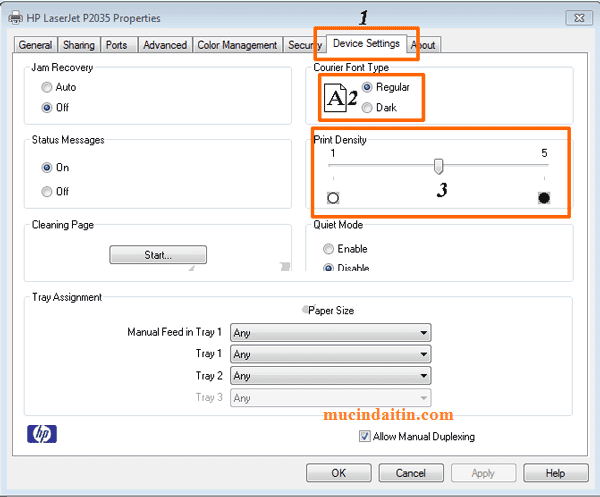Click the Tray Assignment group label
The width and height of the screenshot is (600, 497).
67,297
